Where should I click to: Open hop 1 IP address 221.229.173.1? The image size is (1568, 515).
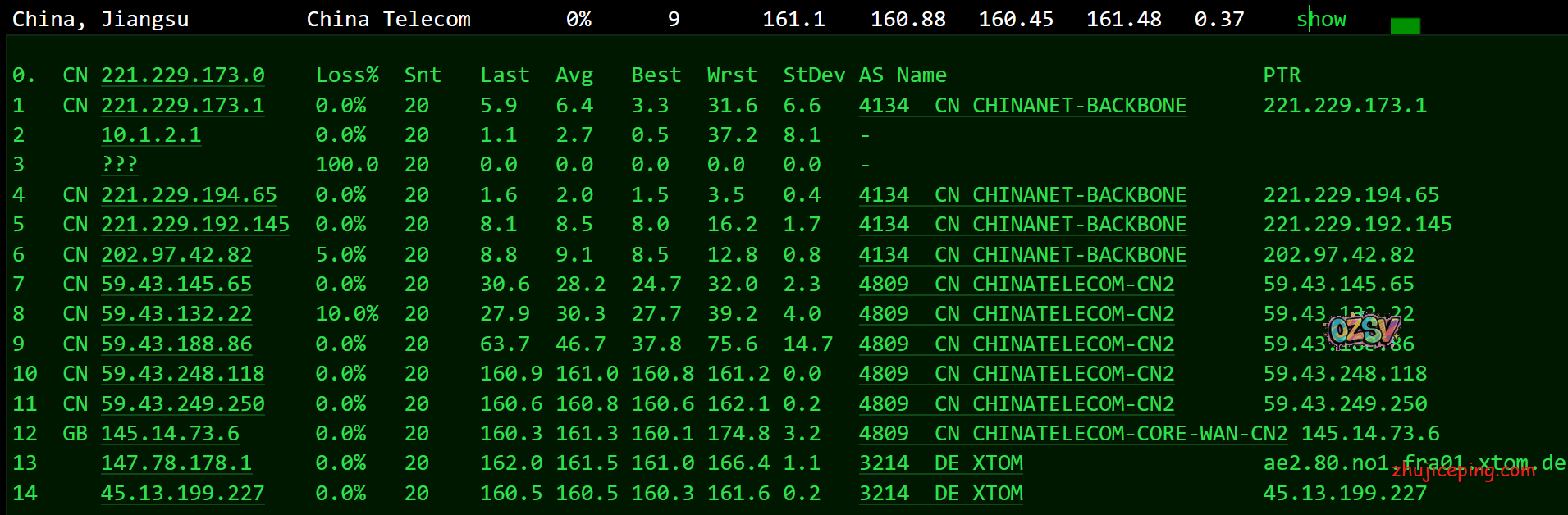182,106
